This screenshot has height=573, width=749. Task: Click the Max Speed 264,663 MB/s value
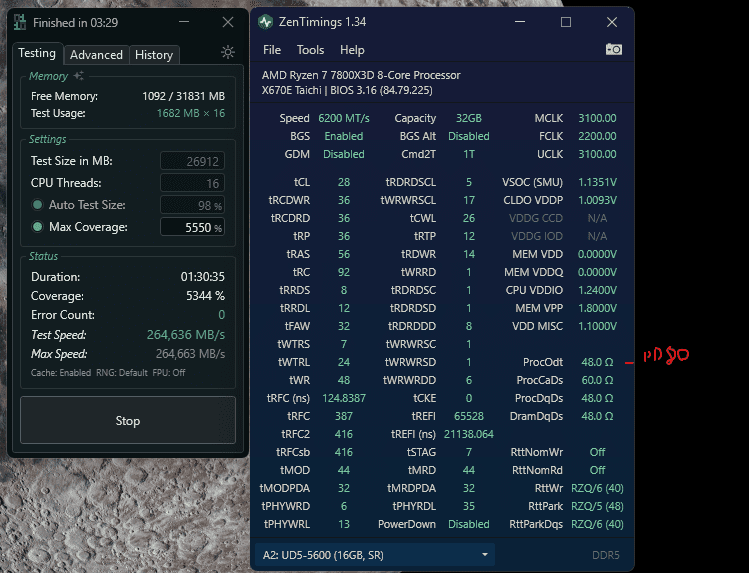pos(190,354)
